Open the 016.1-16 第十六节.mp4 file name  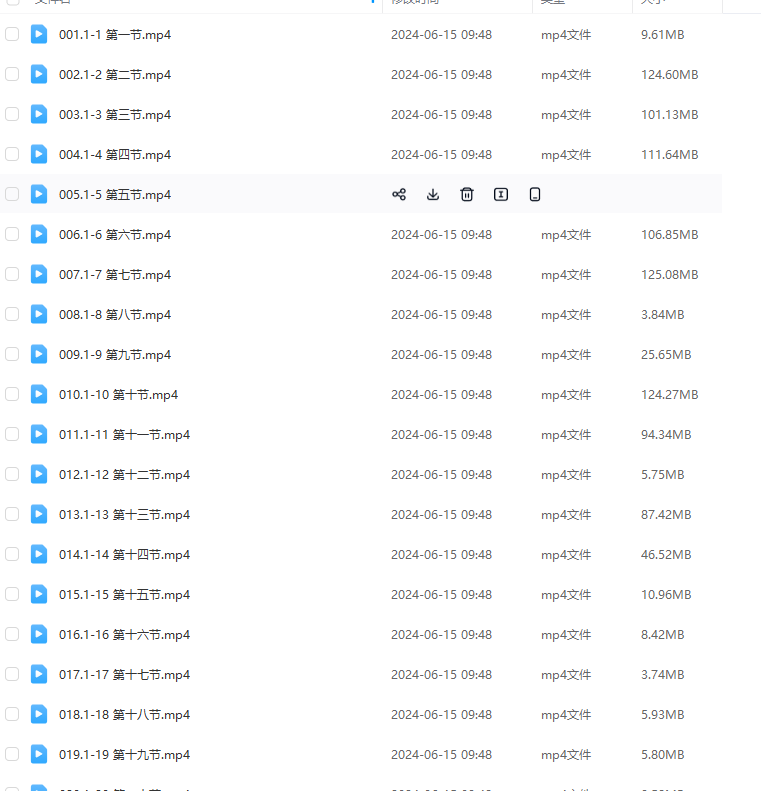pyautogui.click(x=124, y=635)
